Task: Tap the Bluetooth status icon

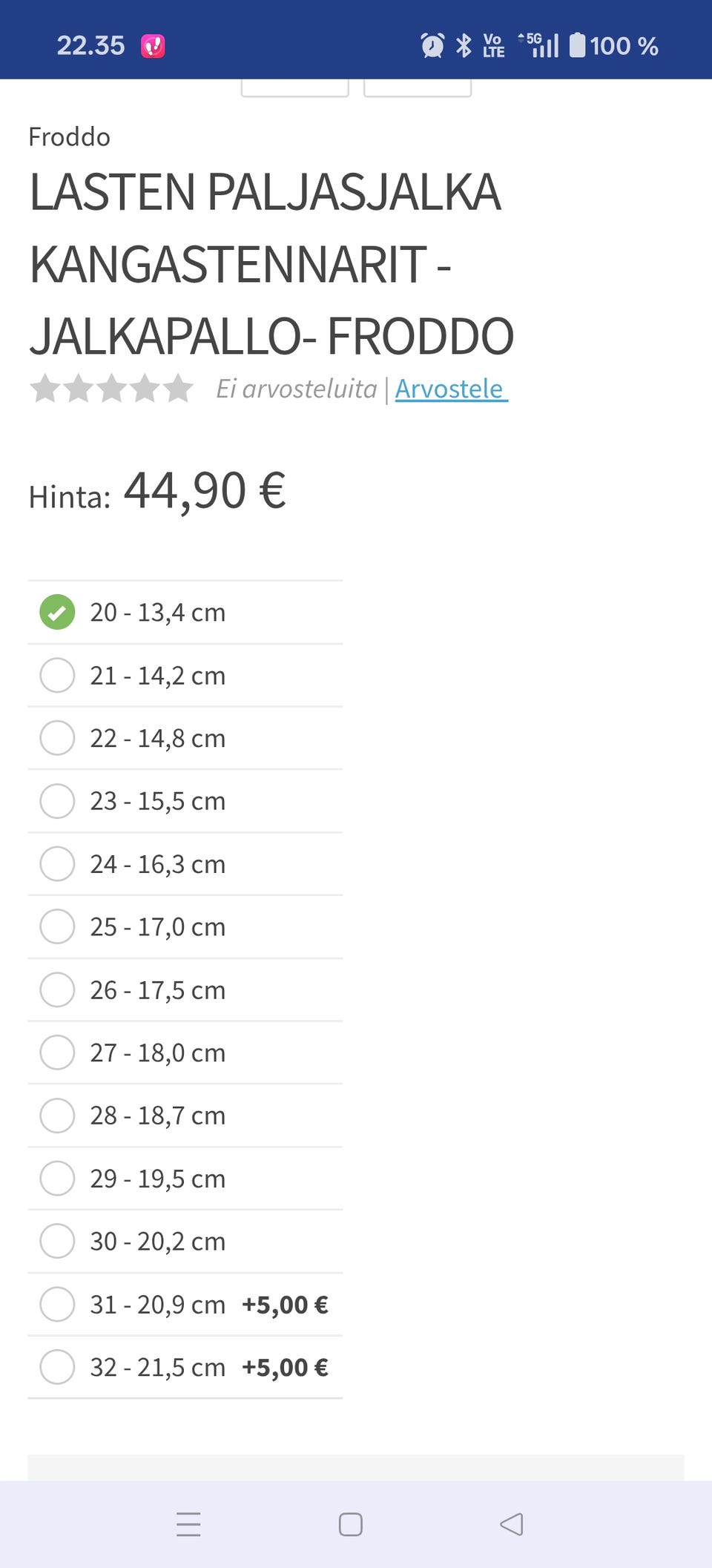Action: point(464,46)
